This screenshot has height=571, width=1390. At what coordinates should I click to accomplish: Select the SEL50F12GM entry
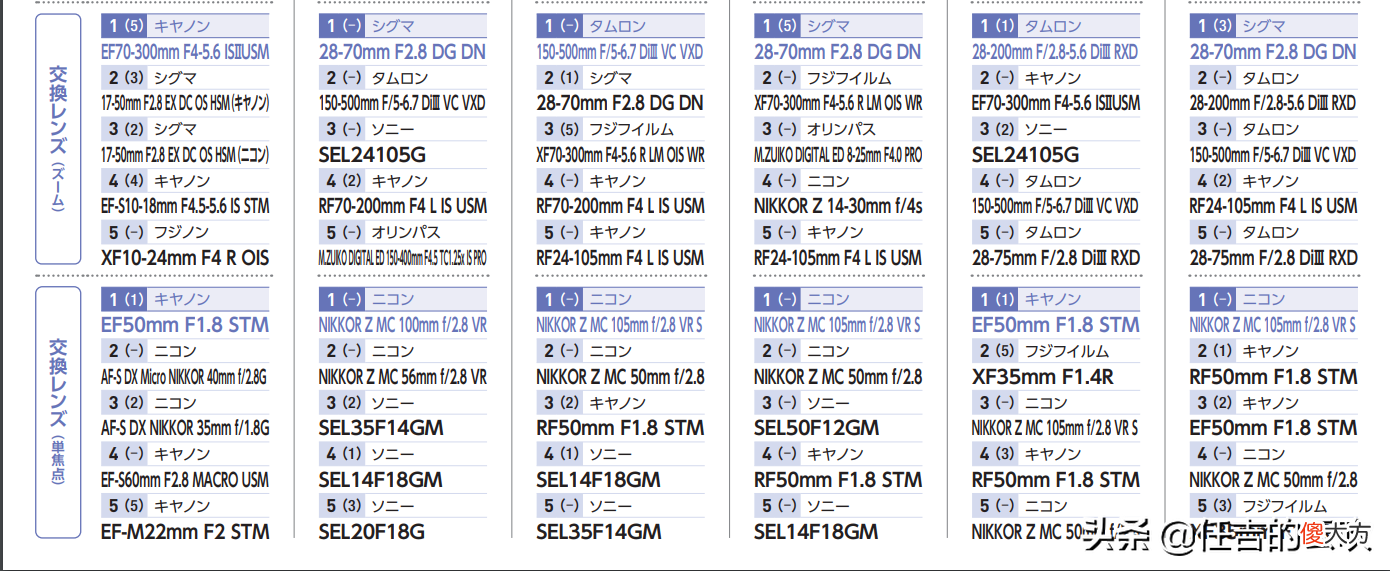[817, 428]
